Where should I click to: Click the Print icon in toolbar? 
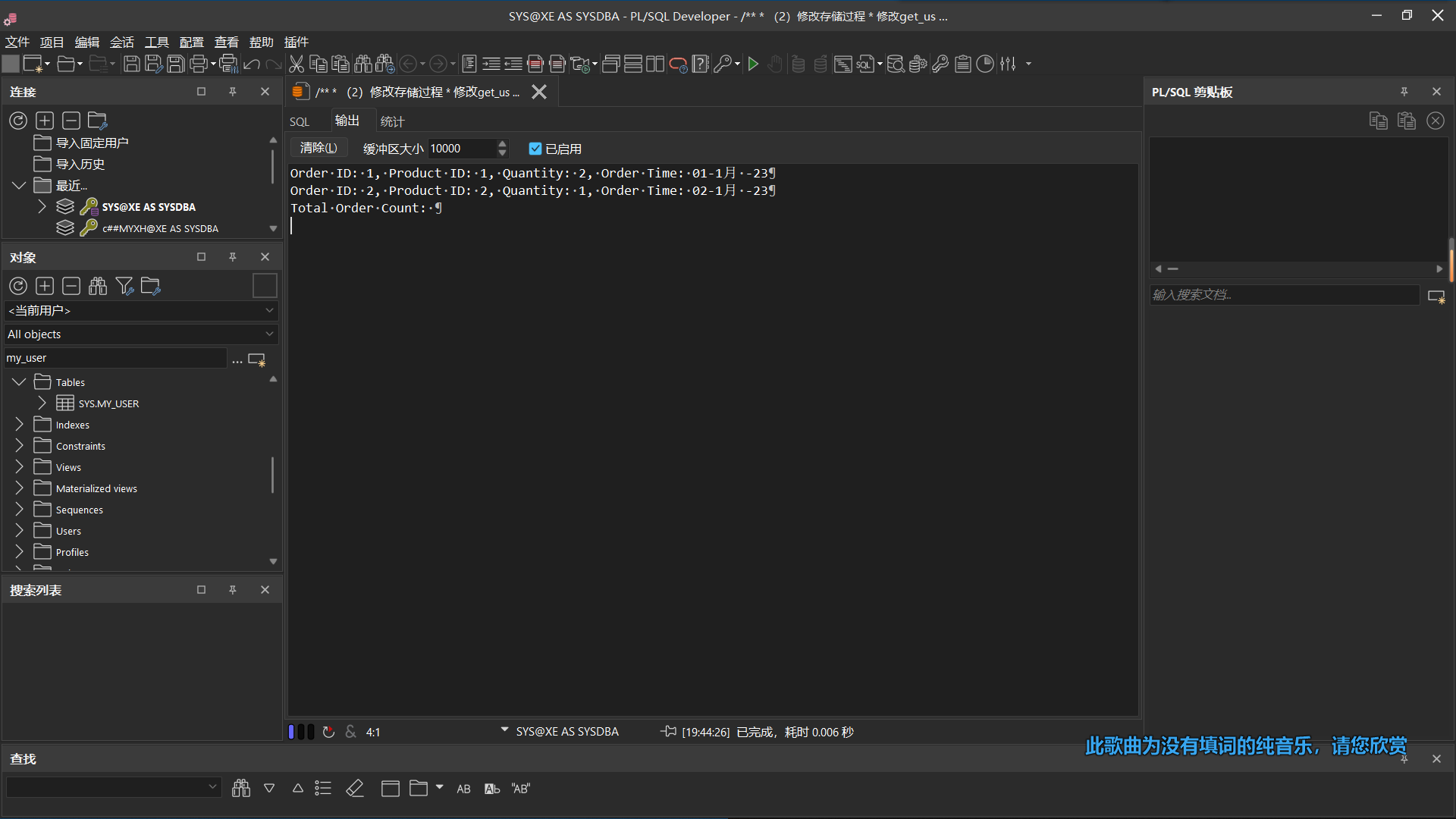(x=199, y=64)
